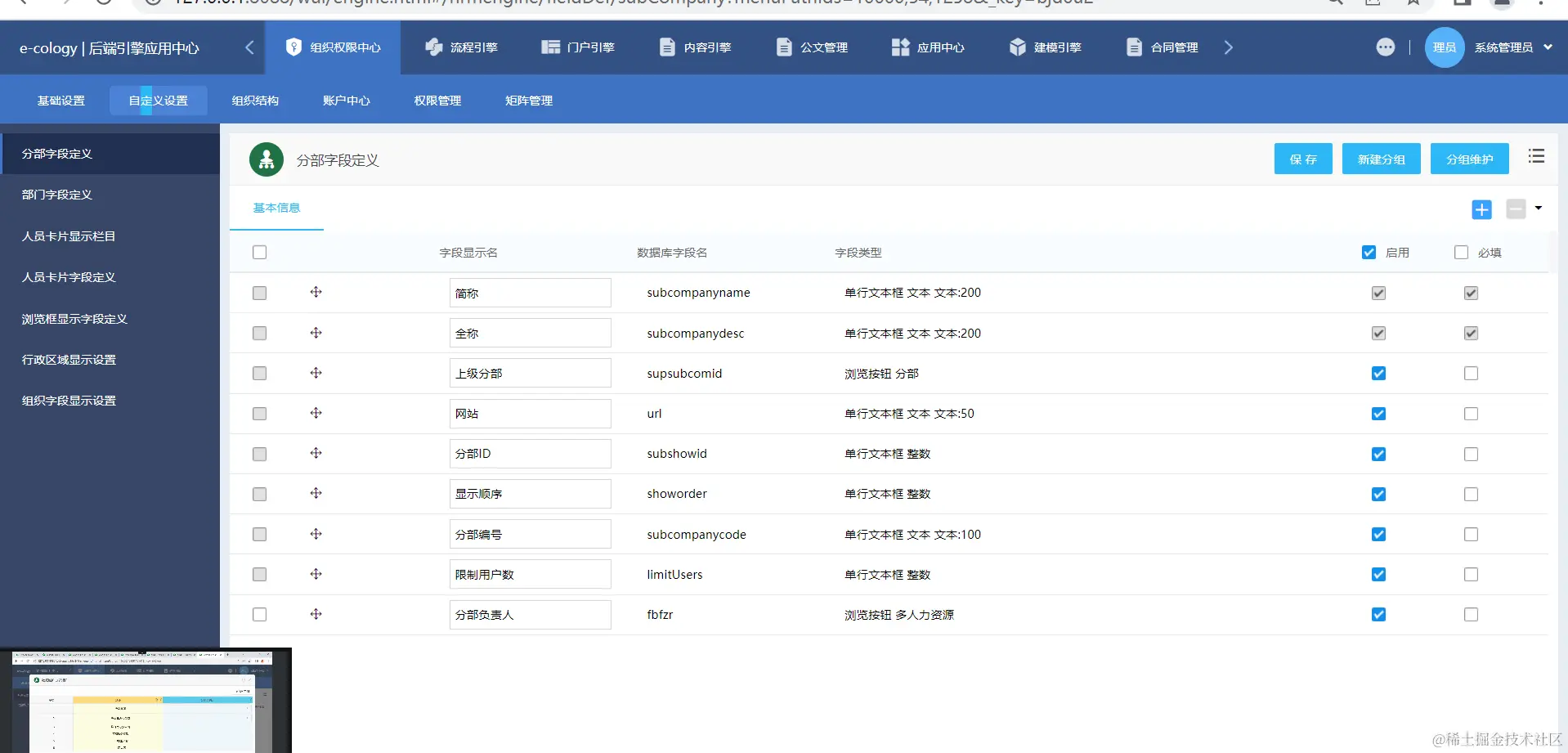Grab the move handle for 分部负责人 row
This screenshot has width=1568, height=753.
point(316,614)
